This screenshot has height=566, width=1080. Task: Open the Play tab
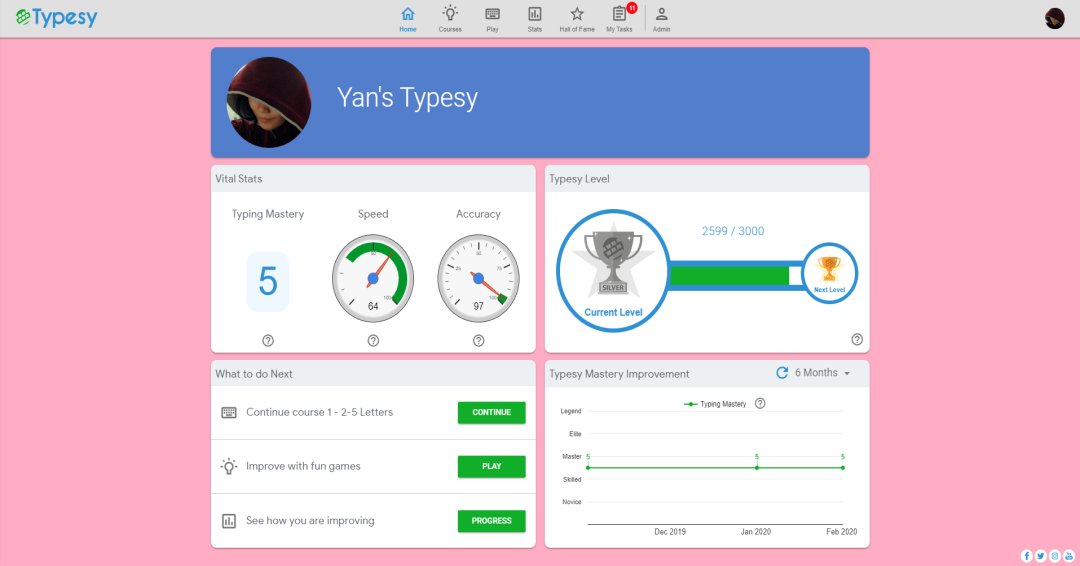click(492, 19)
